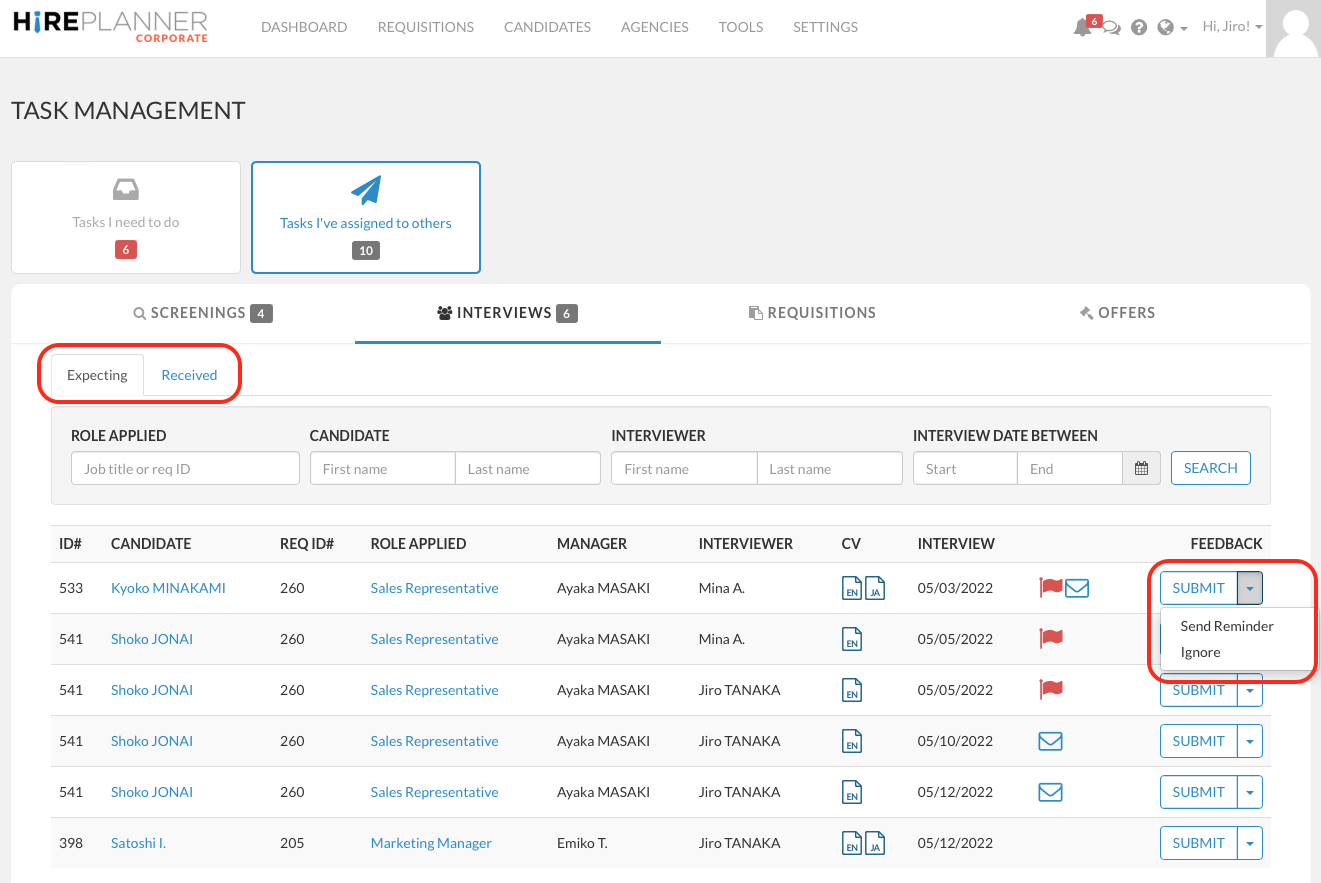Click the Job title or req ID field
The image size is (1321, 883).
[x=184, y=467]
